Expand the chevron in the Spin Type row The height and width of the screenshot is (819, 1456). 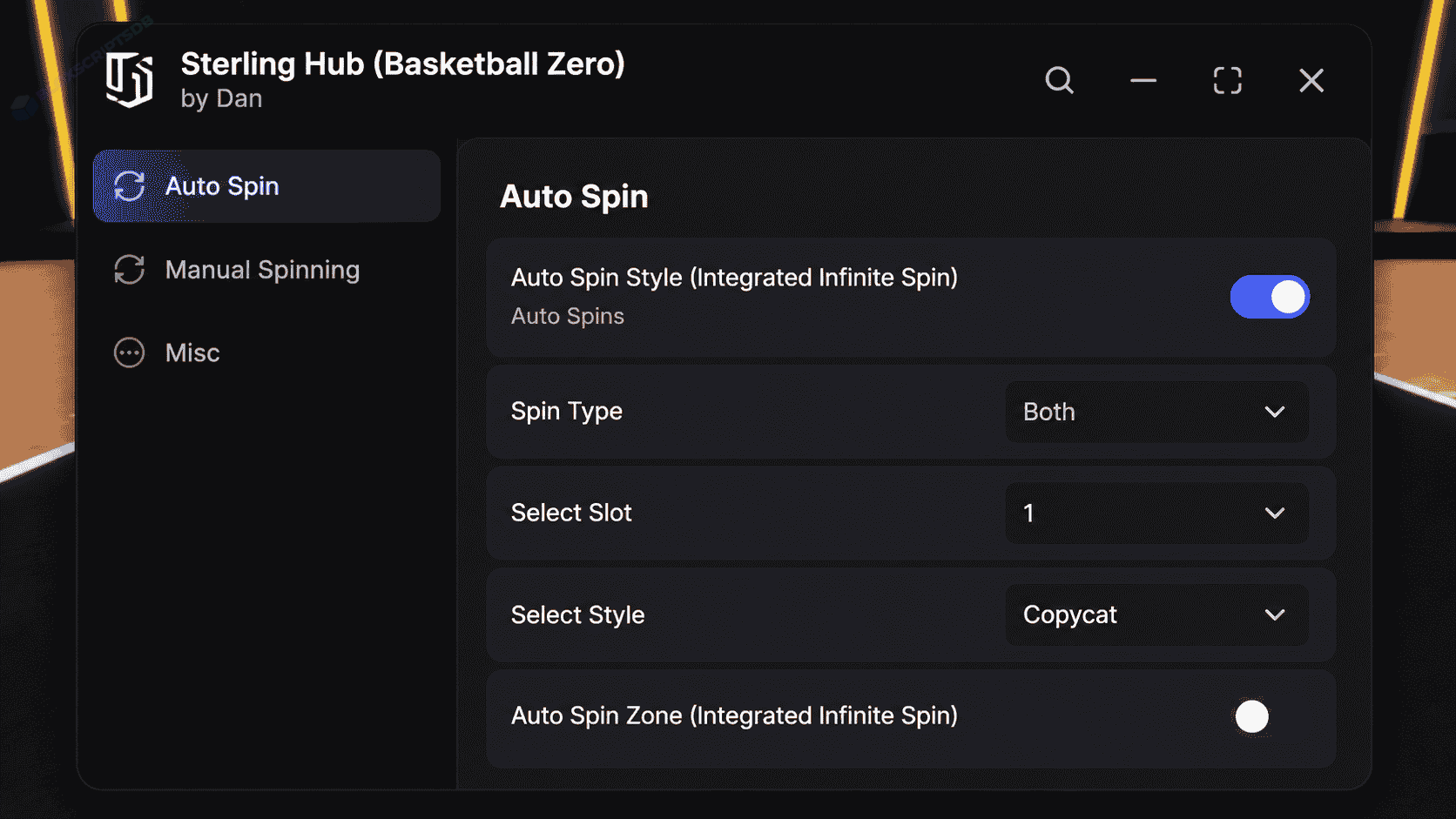pos(1274,412)
